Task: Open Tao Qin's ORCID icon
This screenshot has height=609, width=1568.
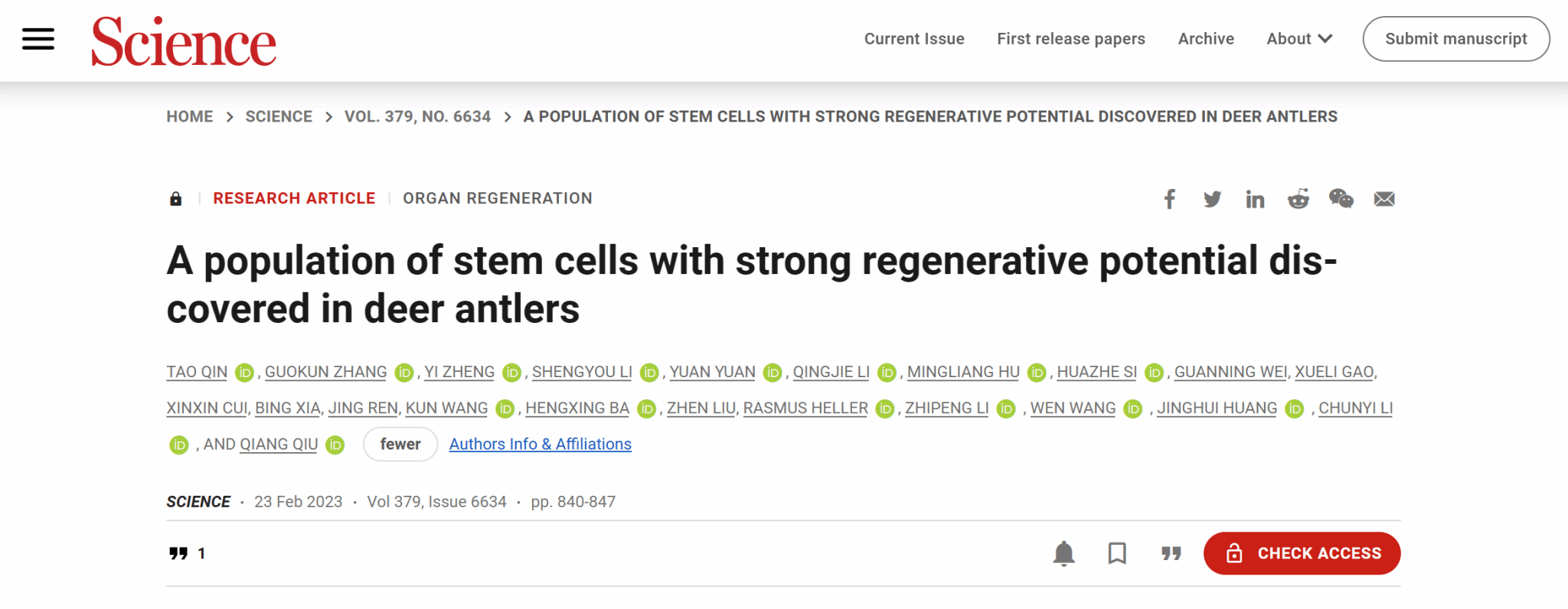Action: coord(244,373)
